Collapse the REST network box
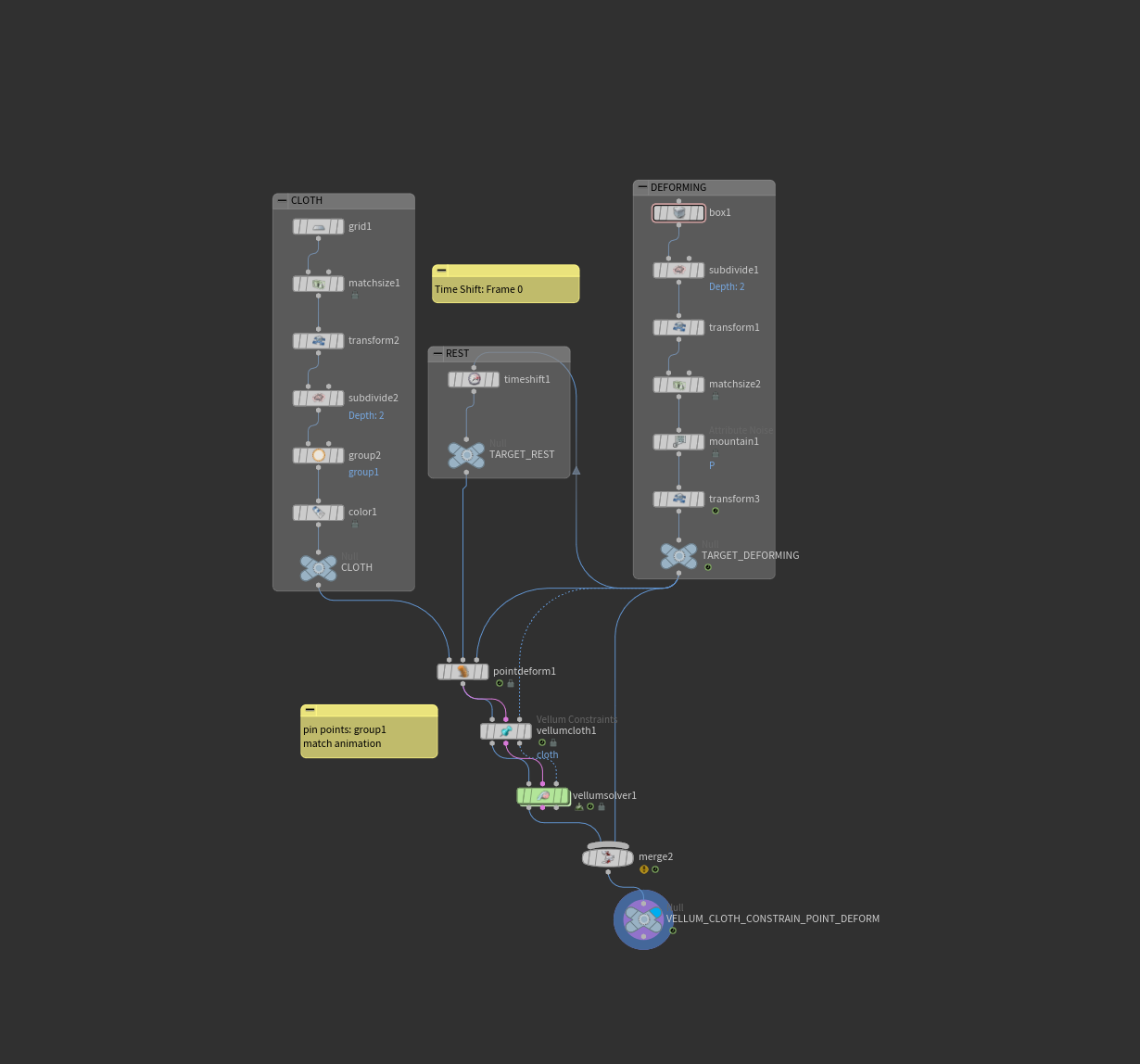 pos(437,353)
